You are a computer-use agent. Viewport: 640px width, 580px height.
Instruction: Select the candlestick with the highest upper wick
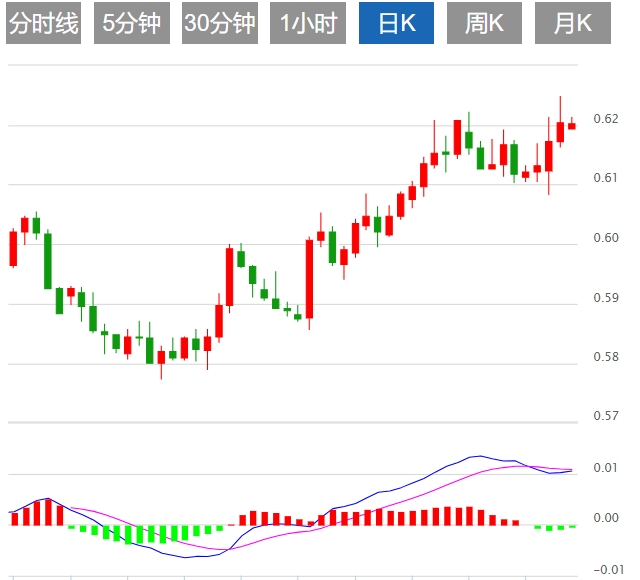click(560, 130)
